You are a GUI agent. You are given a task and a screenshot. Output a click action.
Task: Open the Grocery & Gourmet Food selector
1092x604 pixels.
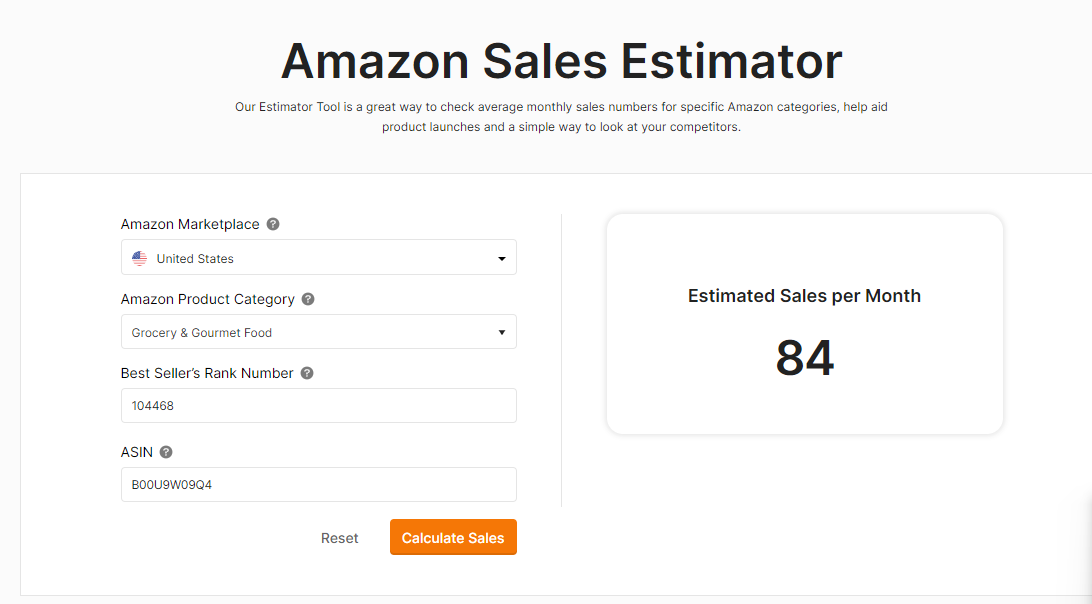[x=319, y=332]
